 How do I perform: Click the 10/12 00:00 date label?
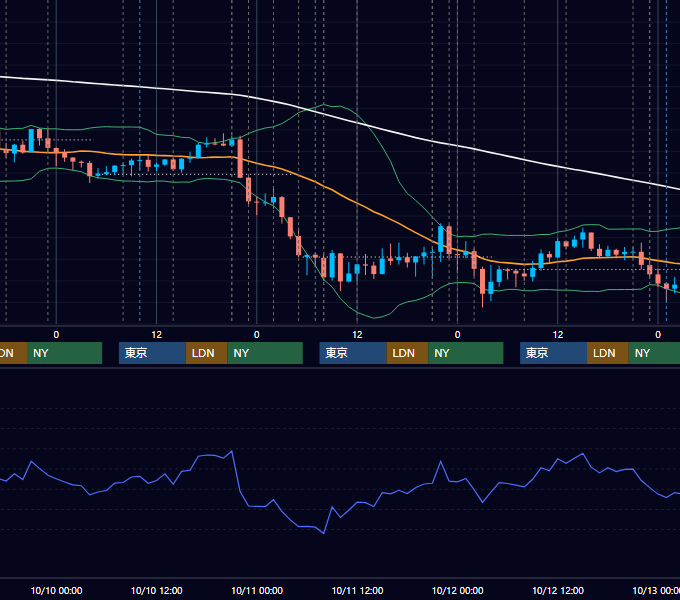point(458,590)
